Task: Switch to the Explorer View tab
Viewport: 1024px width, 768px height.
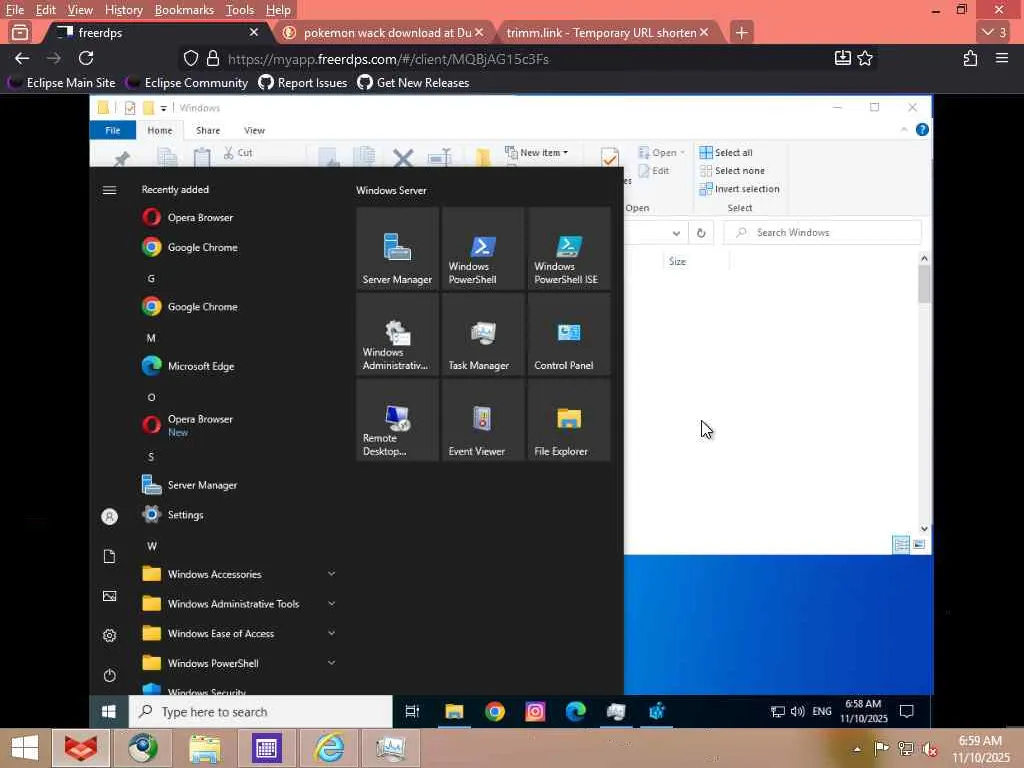Action: pos(254,130)
